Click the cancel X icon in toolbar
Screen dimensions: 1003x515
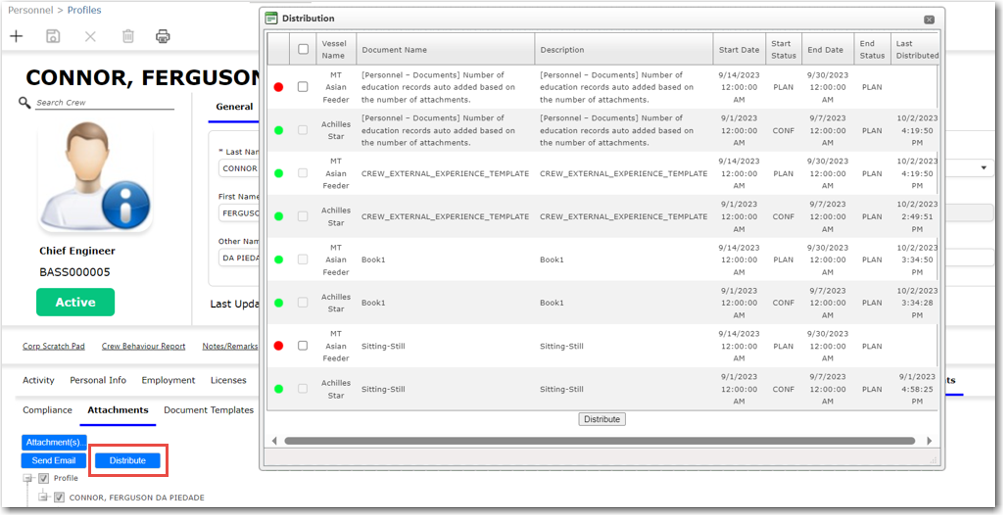pyautogui.click(x=90, y=36)
